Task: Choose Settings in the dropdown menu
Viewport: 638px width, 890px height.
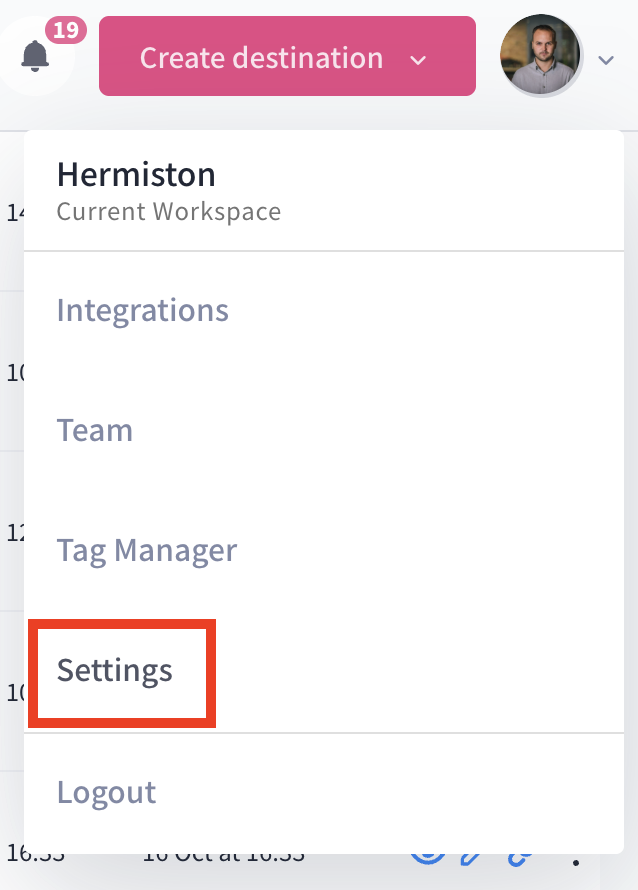Action: coord(115,670)
